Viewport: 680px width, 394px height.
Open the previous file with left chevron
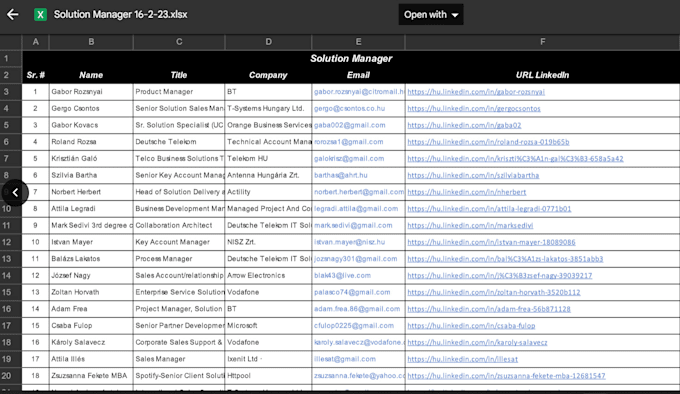(15, 192)
